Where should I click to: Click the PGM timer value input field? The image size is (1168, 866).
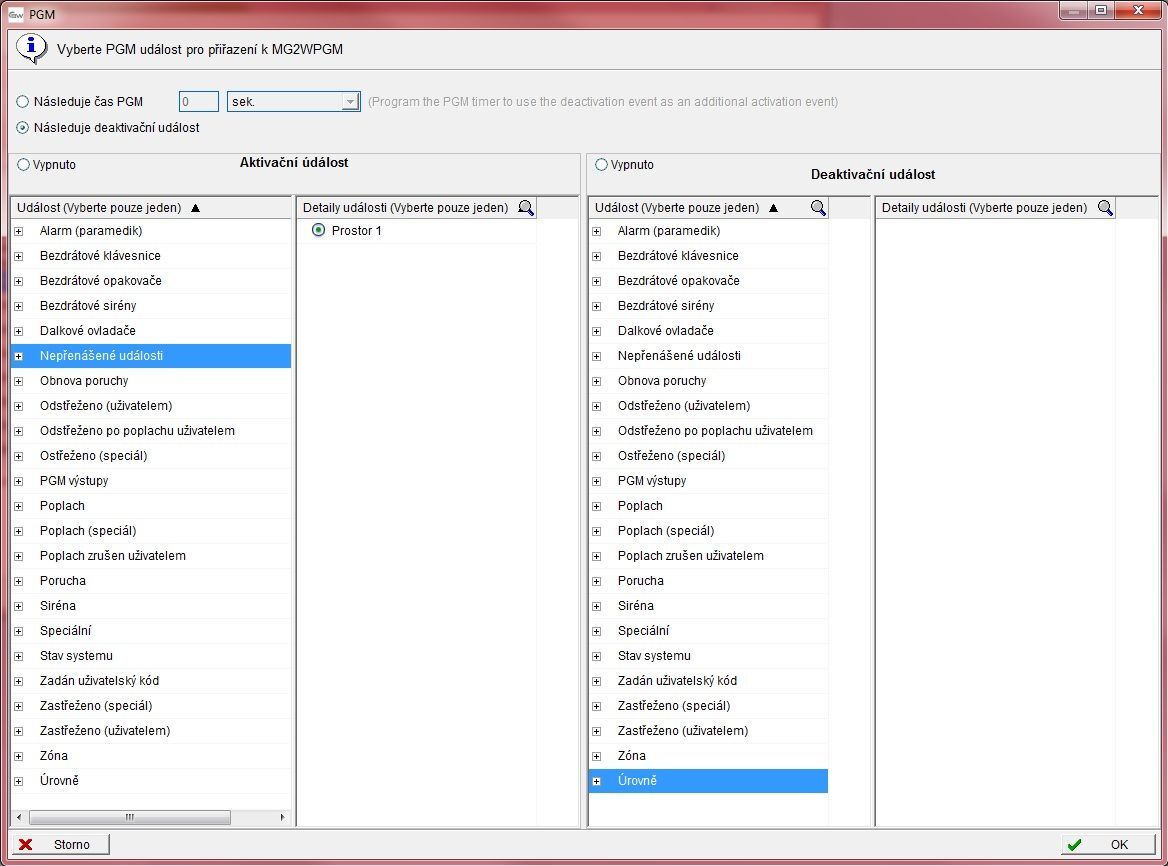(198, 102)
